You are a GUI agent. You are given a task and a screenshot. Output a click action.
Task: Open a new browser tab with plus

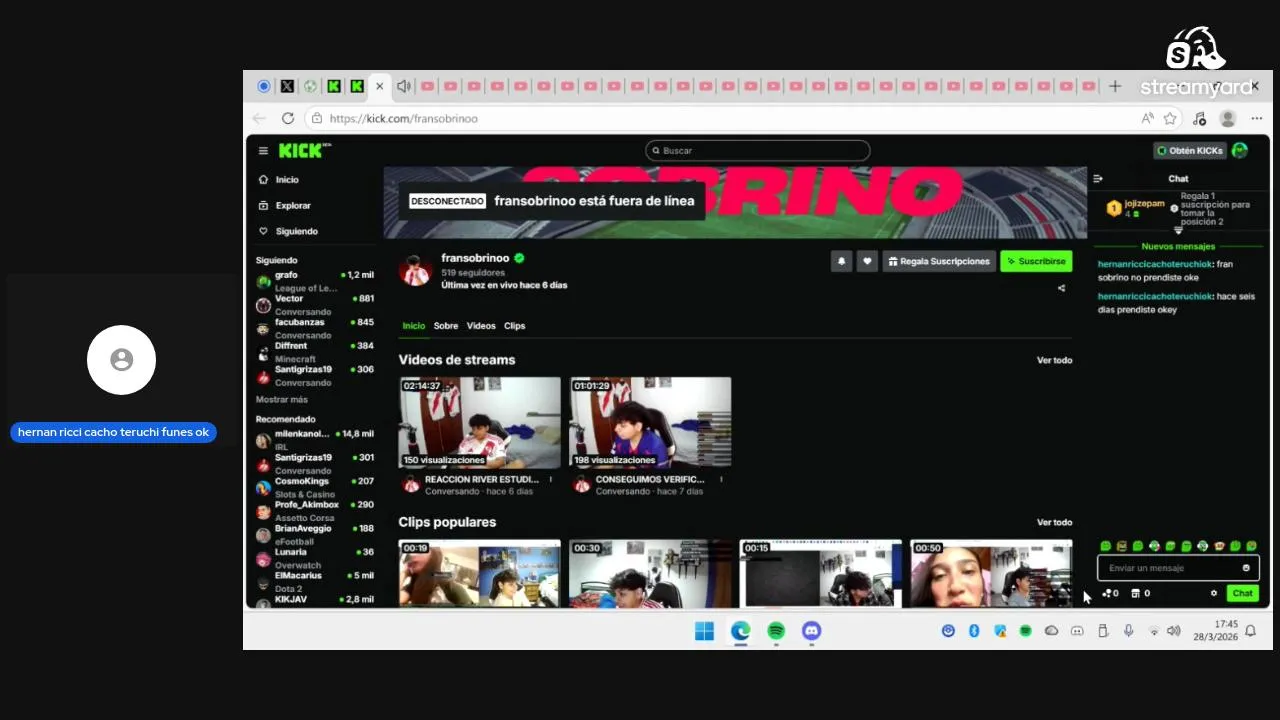pyautogui.click(x=1115, y=86)
